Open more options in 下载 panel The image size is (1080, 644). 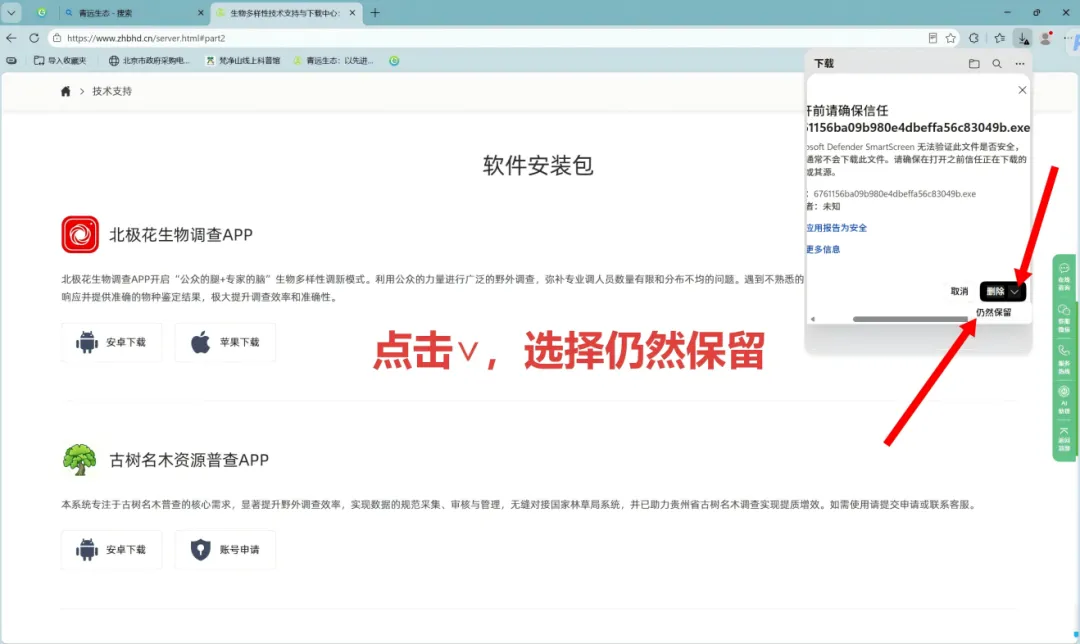(1019, 63)
